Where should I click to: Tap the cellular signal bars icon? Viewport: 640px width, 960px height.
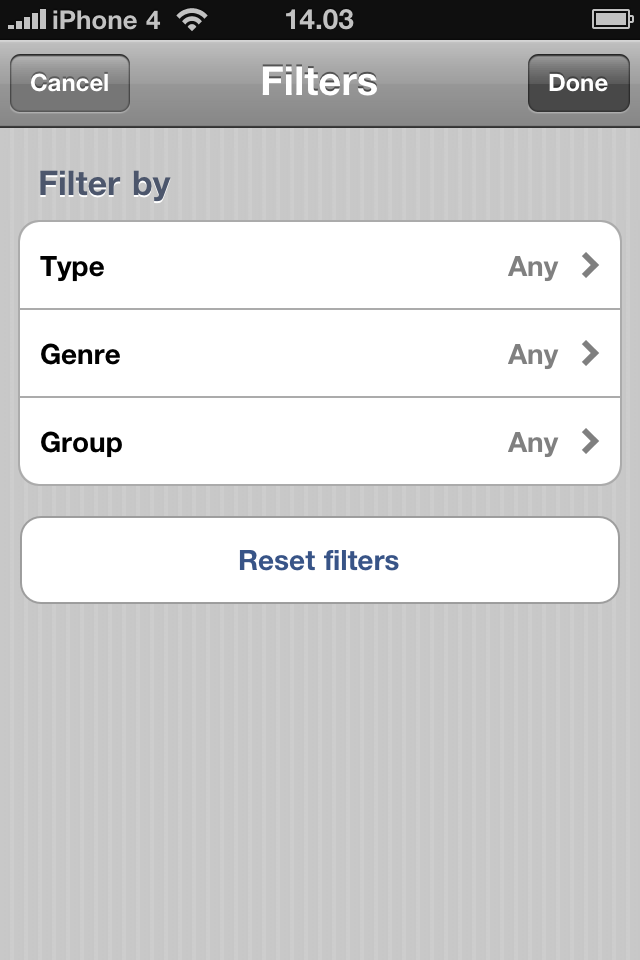27,20
